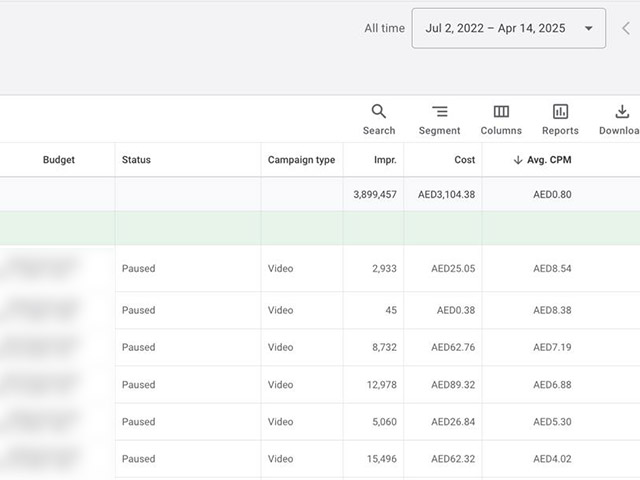Image resolution: width=640 pixels, height=480 pixels.
Task: Click Paused status in AED26.84 row
Action: (138, 422)
